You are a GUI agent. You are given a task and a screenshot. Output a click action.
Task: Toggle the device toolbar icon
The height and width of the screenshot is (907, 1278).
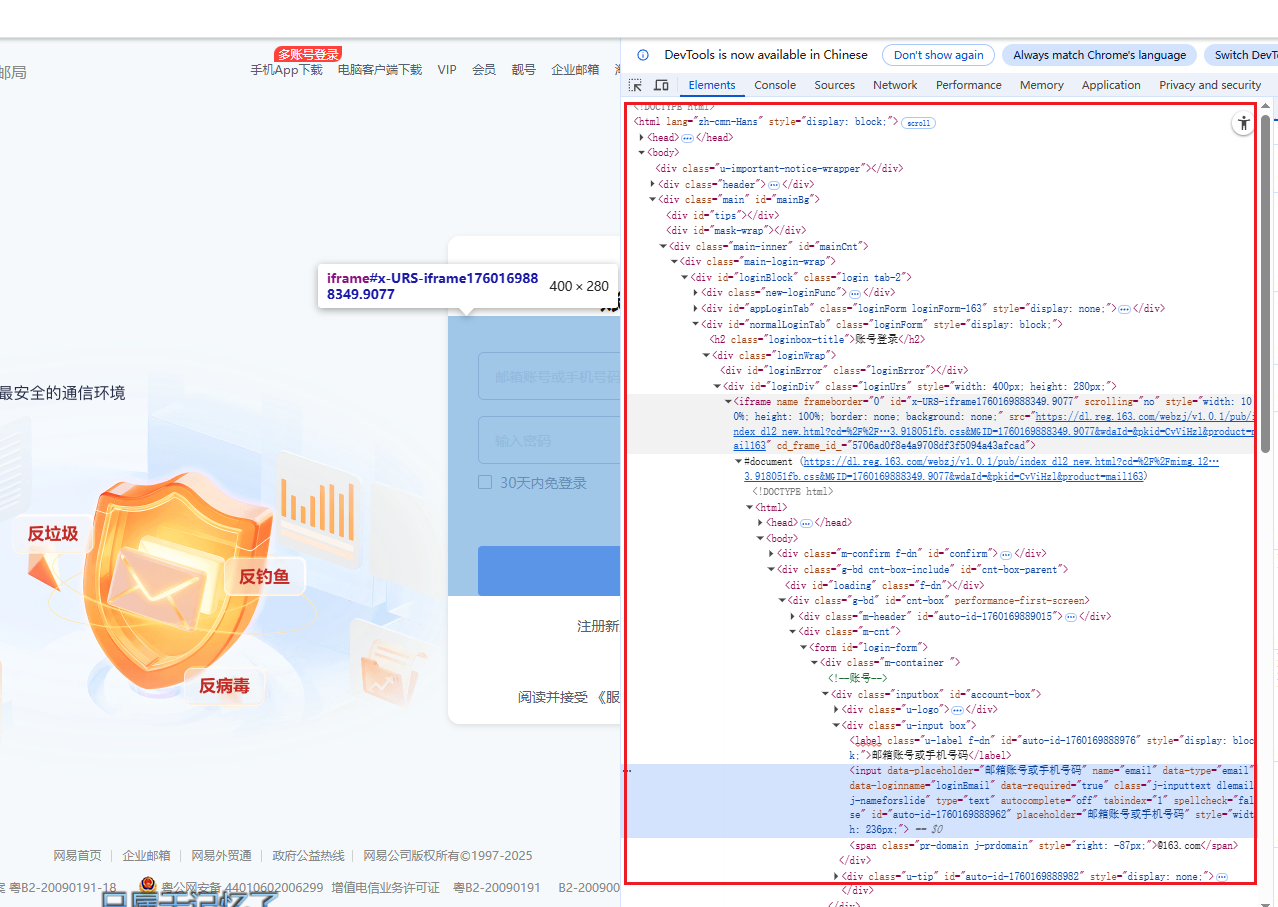(x=661, y=85)
